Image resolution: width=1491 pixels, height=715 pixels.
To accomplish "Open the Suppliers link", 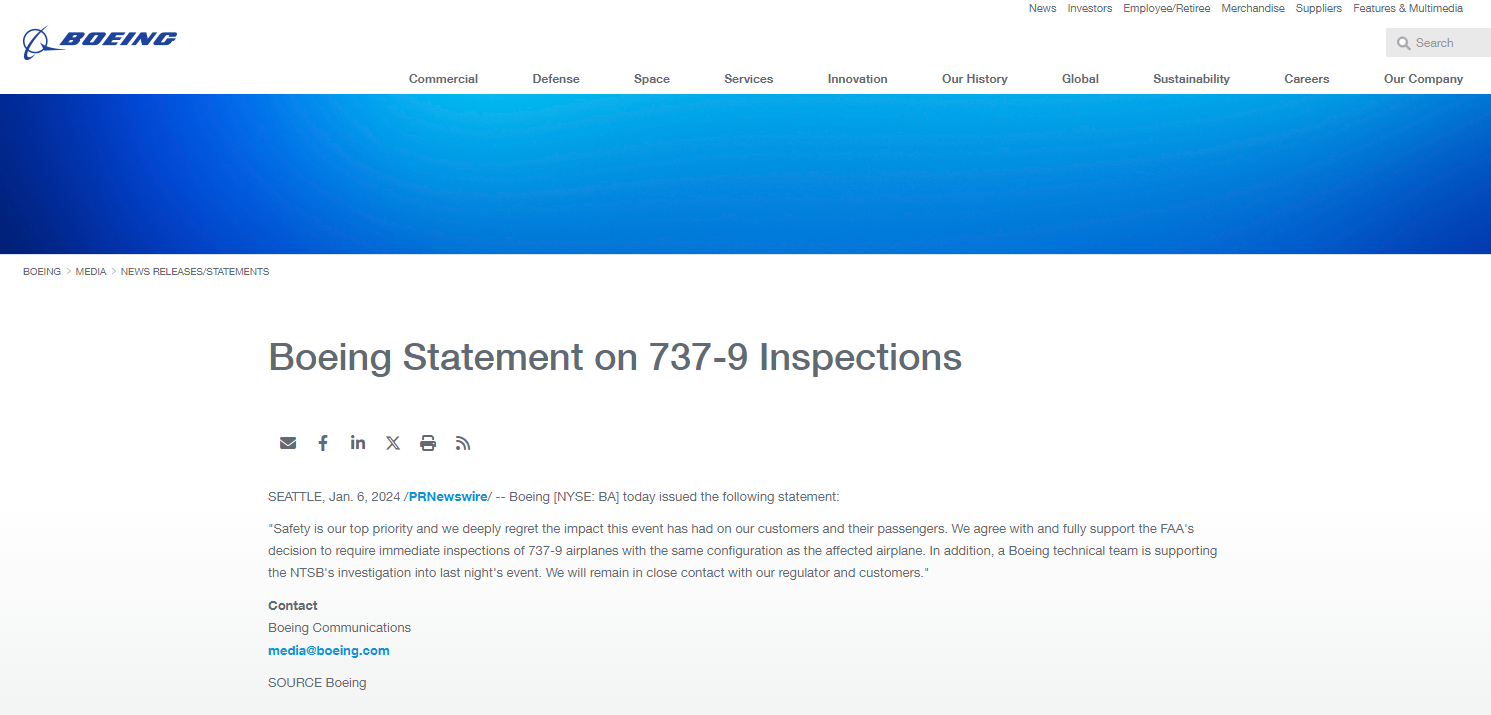I will tap(1319, 8).
